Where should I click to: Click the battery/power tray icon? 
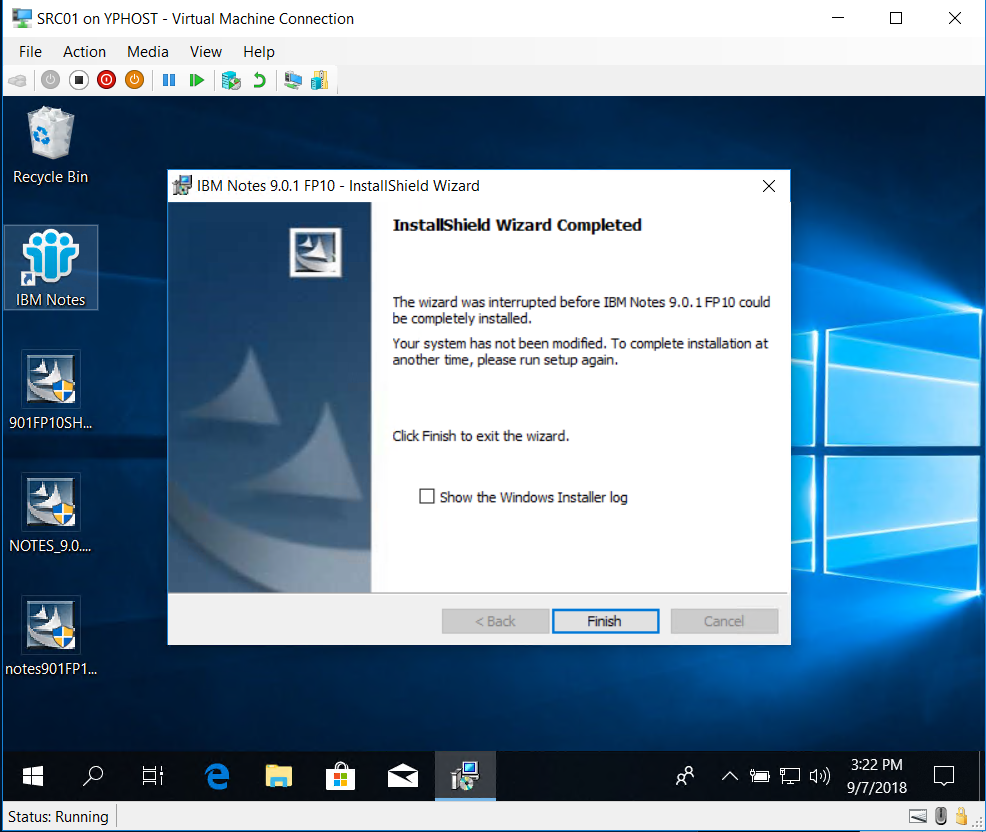click(x=760, y=776)
